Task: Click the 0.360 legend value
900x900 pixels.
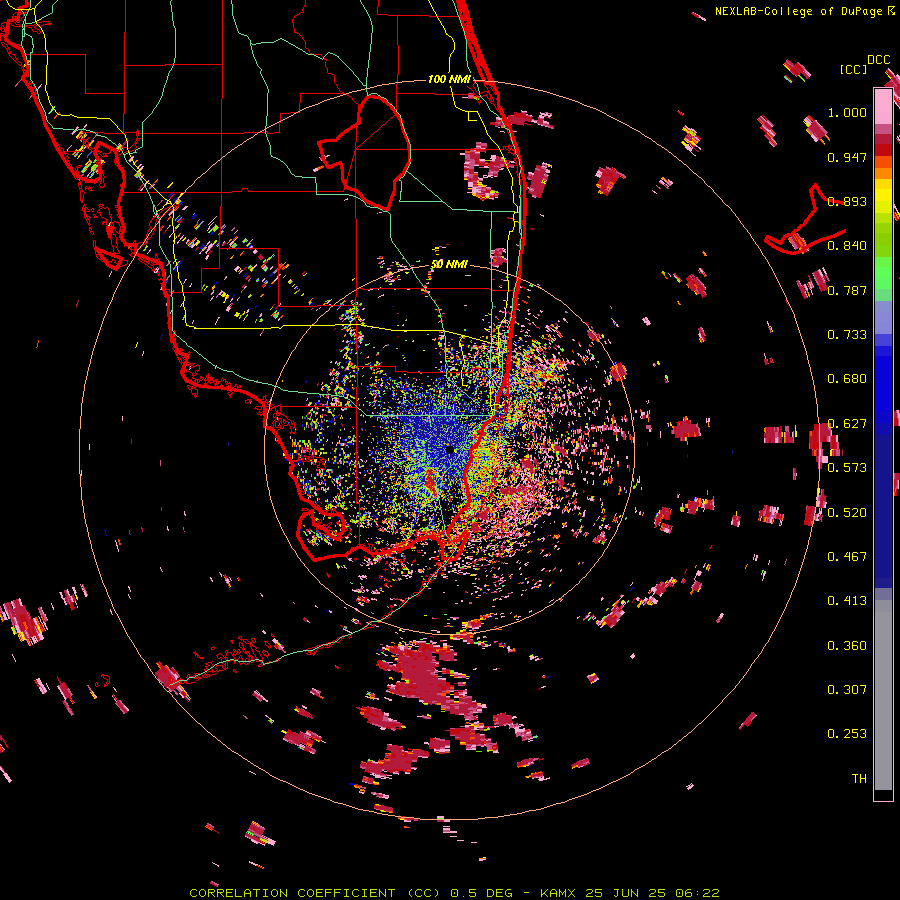Action: (847, 646)
